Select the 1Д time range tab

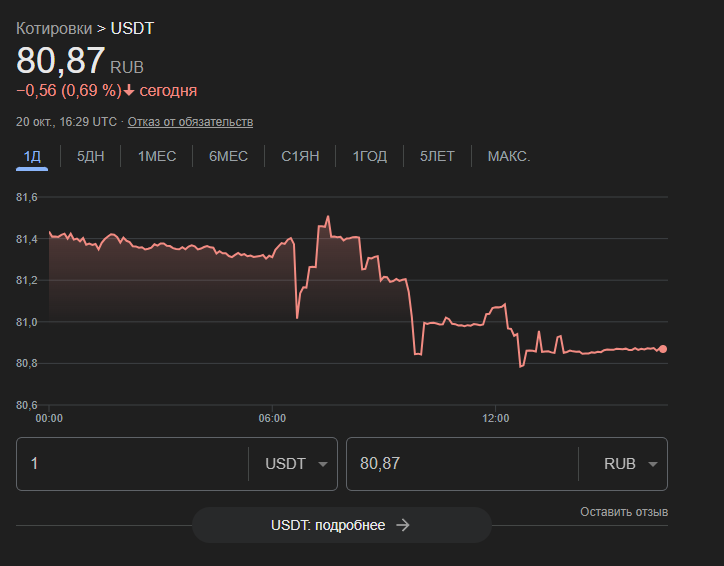[32, 156]
